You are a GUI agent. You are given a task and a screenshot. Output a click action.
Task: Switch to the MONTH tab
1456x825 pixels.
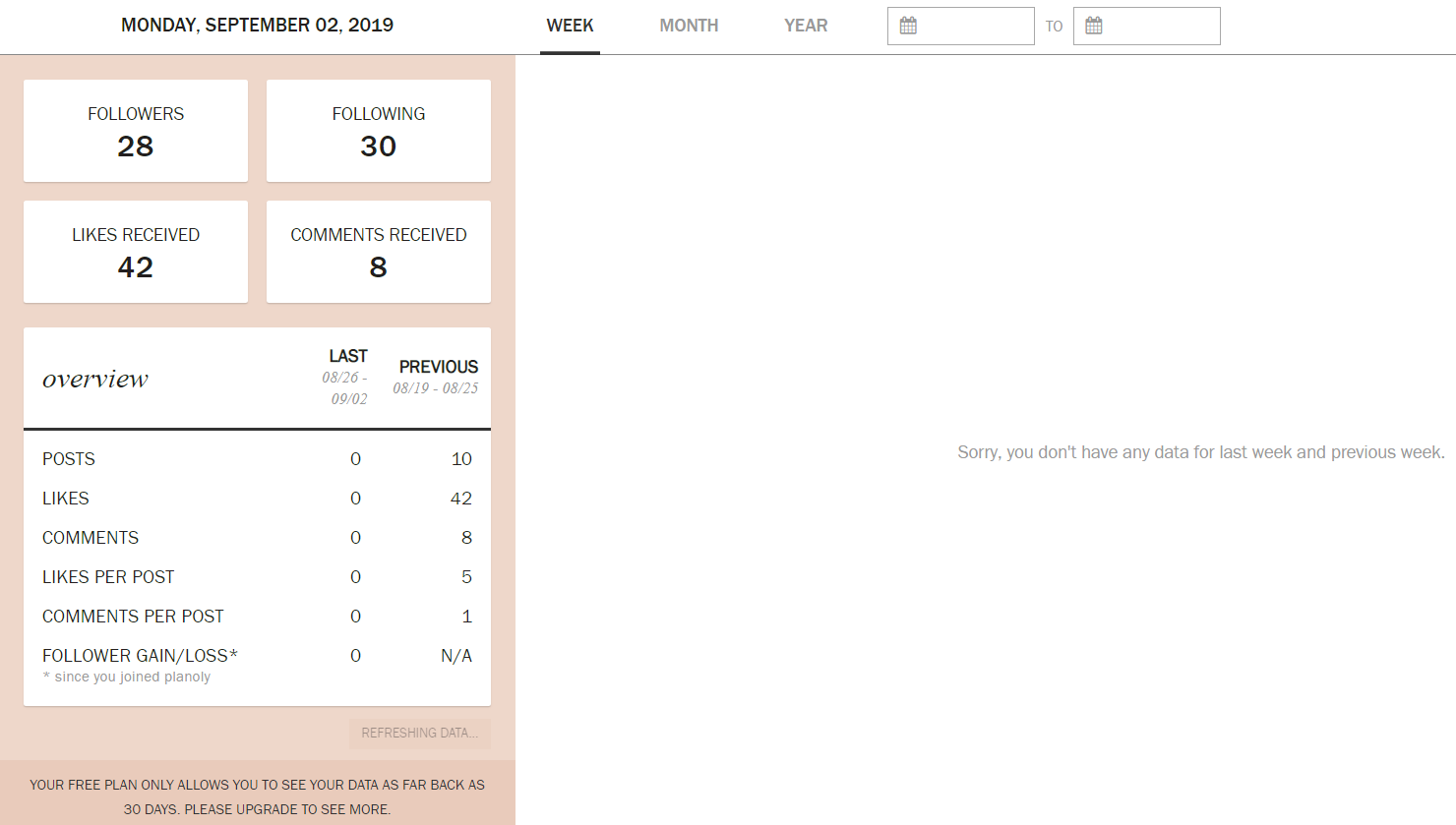689,26
